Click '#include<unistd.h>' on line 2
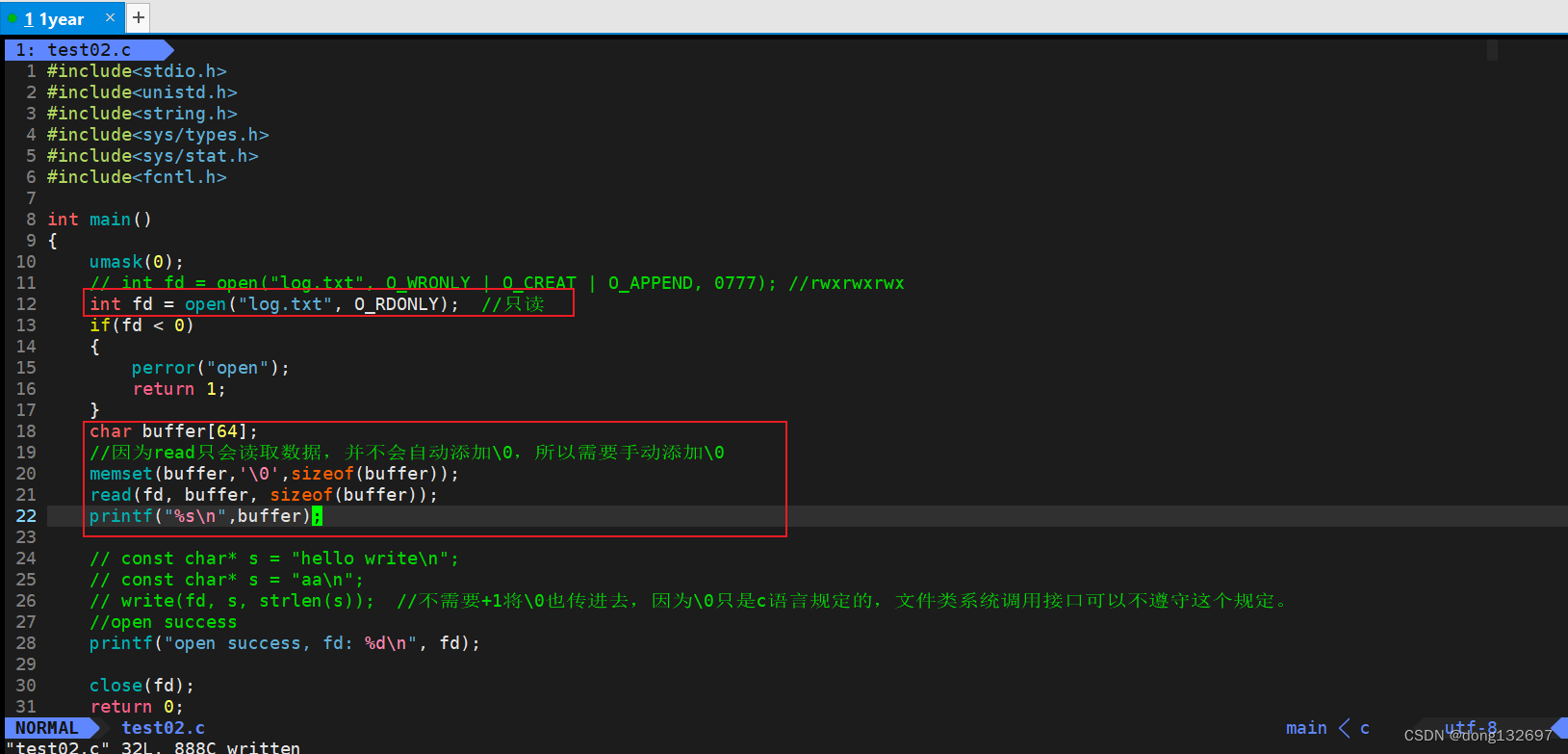This screenshot has height=754, width=1568. click(x=142, y=92)
